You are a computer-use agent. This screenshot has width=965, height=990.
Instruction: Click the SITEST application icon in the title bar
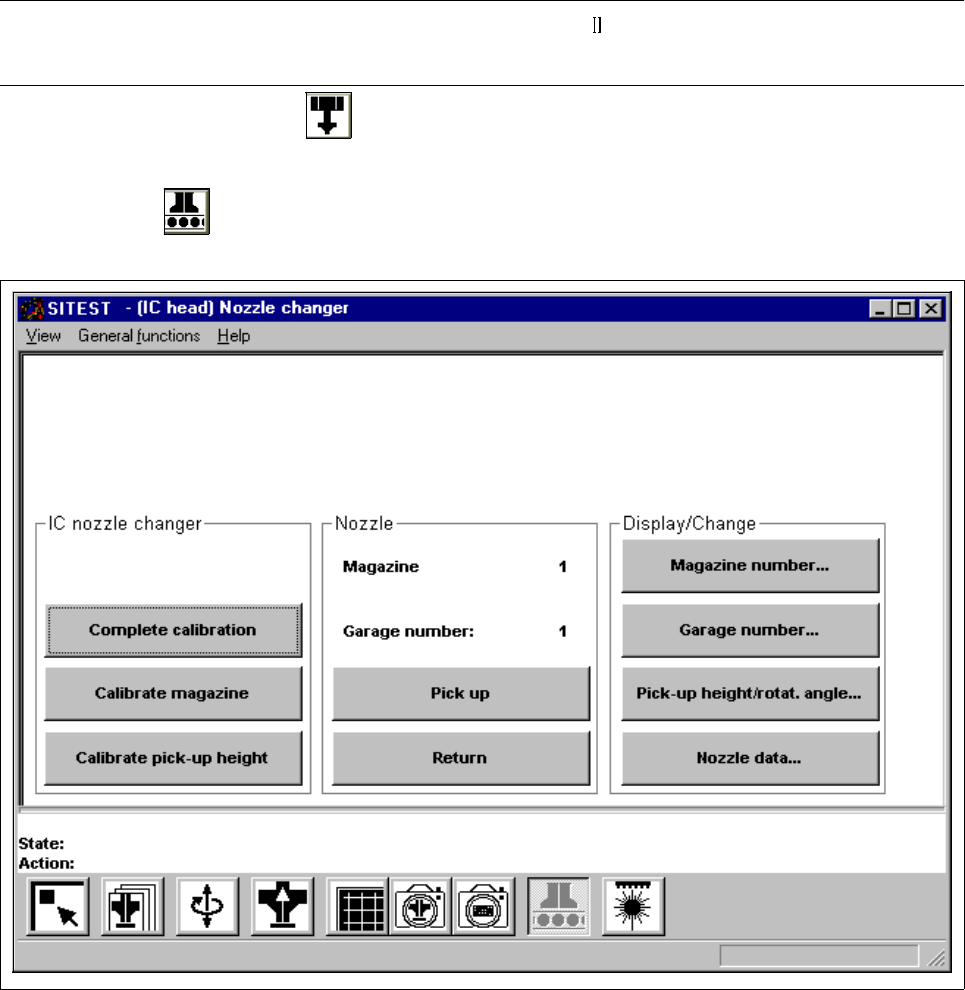click(32, 309)
